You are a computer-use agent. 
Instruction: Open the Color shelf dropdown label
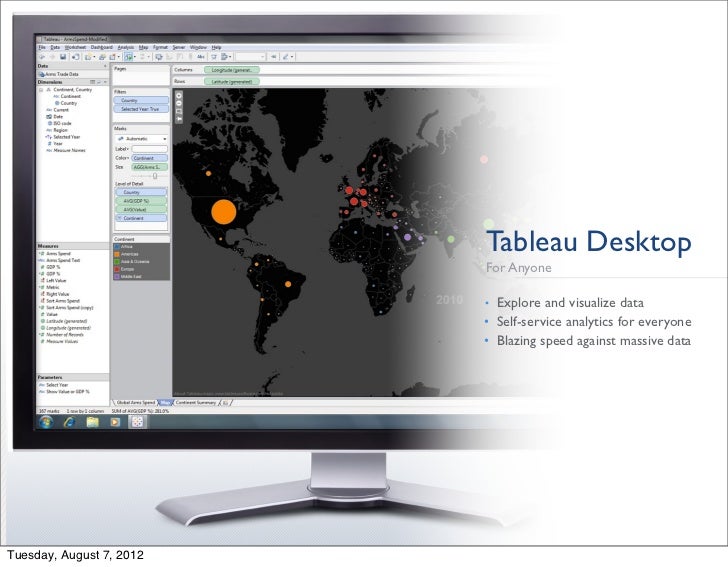pos(122,158)
